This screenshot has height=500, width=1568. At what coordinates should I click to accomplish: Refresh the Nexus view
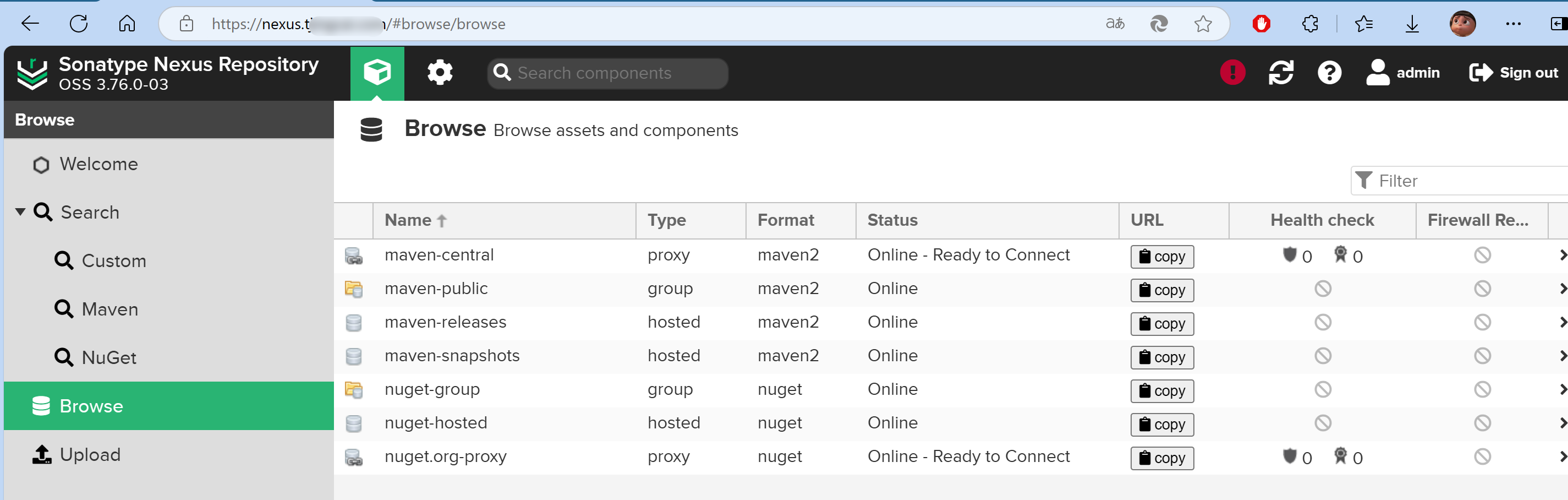pyautogui.click(x=1281, y=73)
